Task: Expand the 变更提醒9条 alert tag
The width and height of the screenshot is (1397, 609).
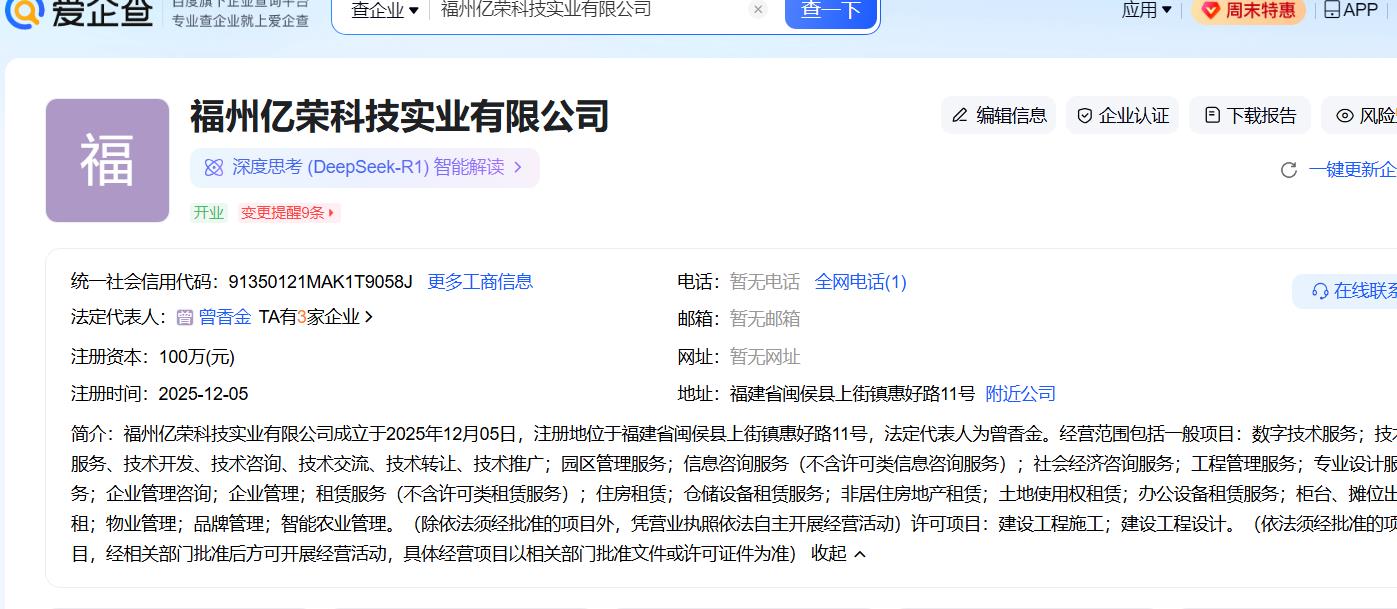Action: click(289, 213)
